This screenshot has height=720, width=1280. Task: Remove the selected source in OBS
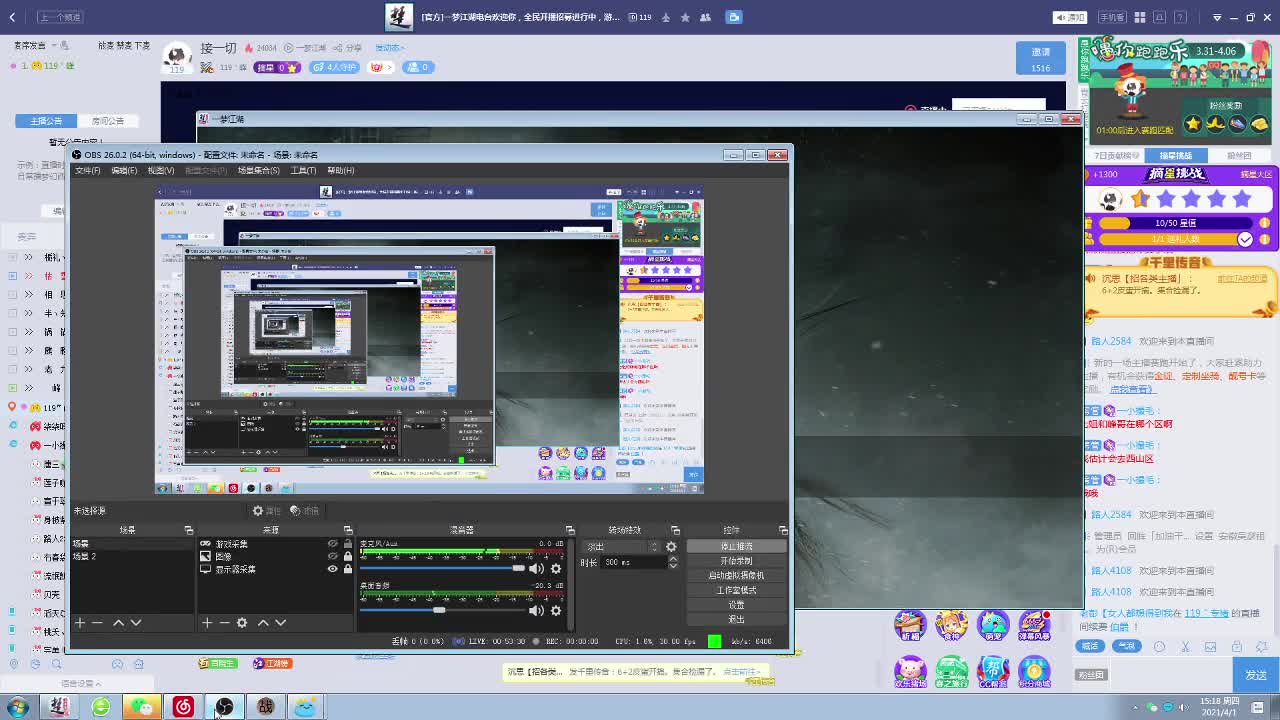pyautogui.click(x=224, y=622)
